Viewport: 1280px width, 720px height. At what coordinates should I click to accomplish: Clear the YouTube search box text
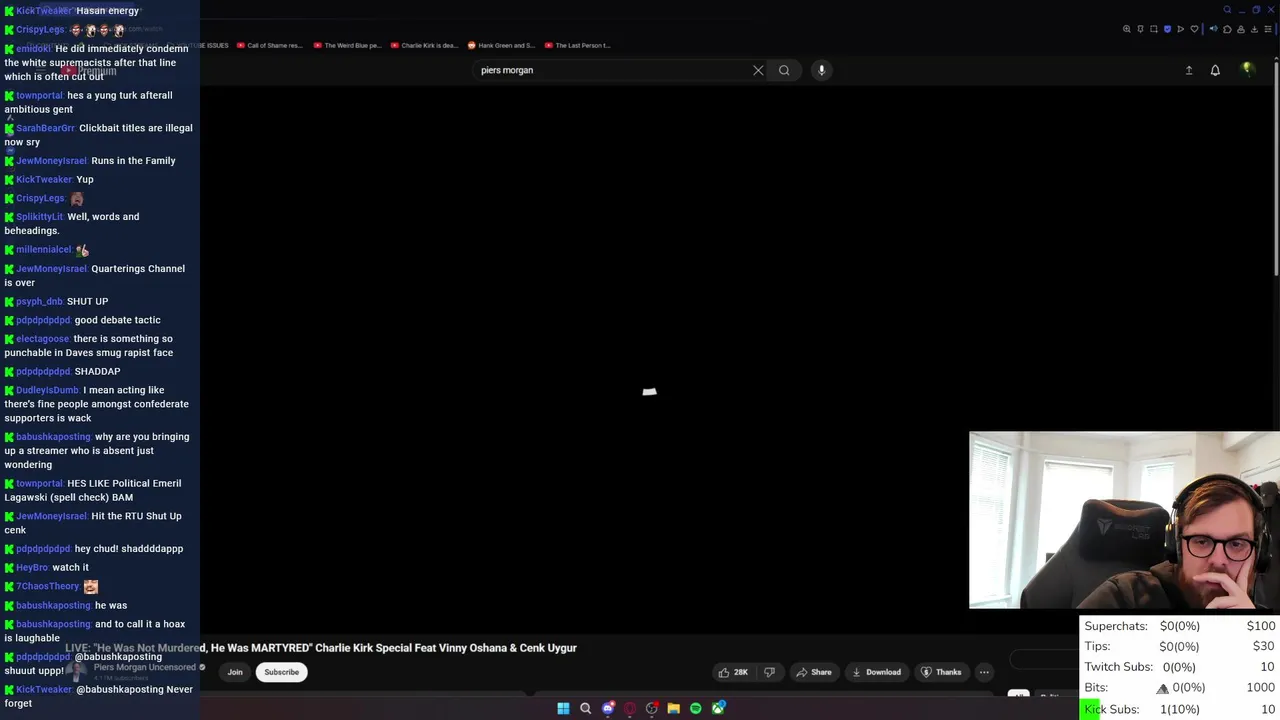758,70
